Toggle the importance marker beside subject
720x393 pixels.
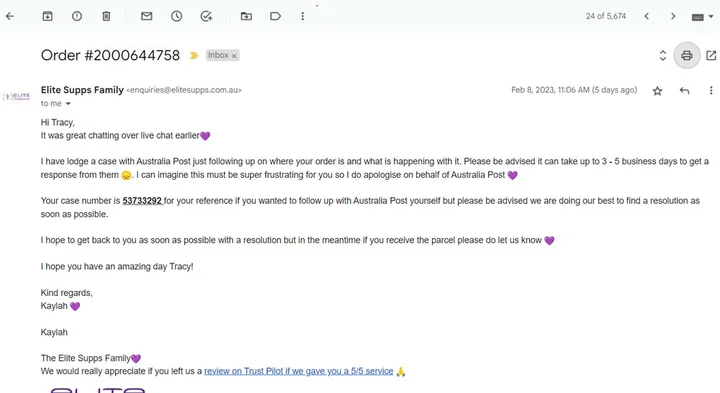click(193, 56)
